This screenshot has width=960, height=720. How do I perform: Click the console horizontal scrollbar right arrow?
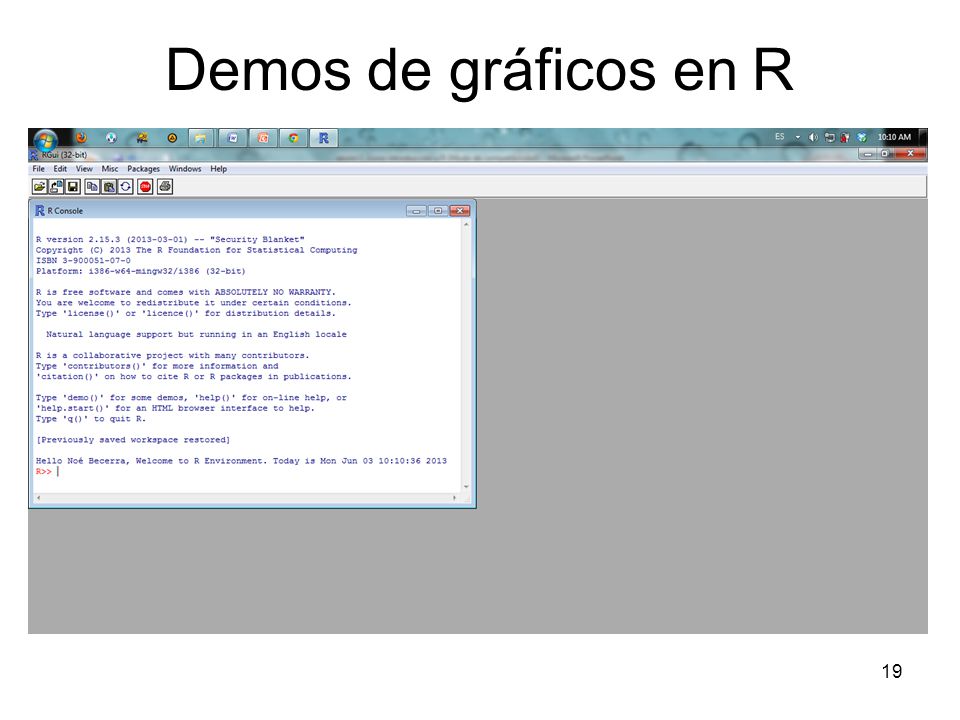[x=454, y=498]
